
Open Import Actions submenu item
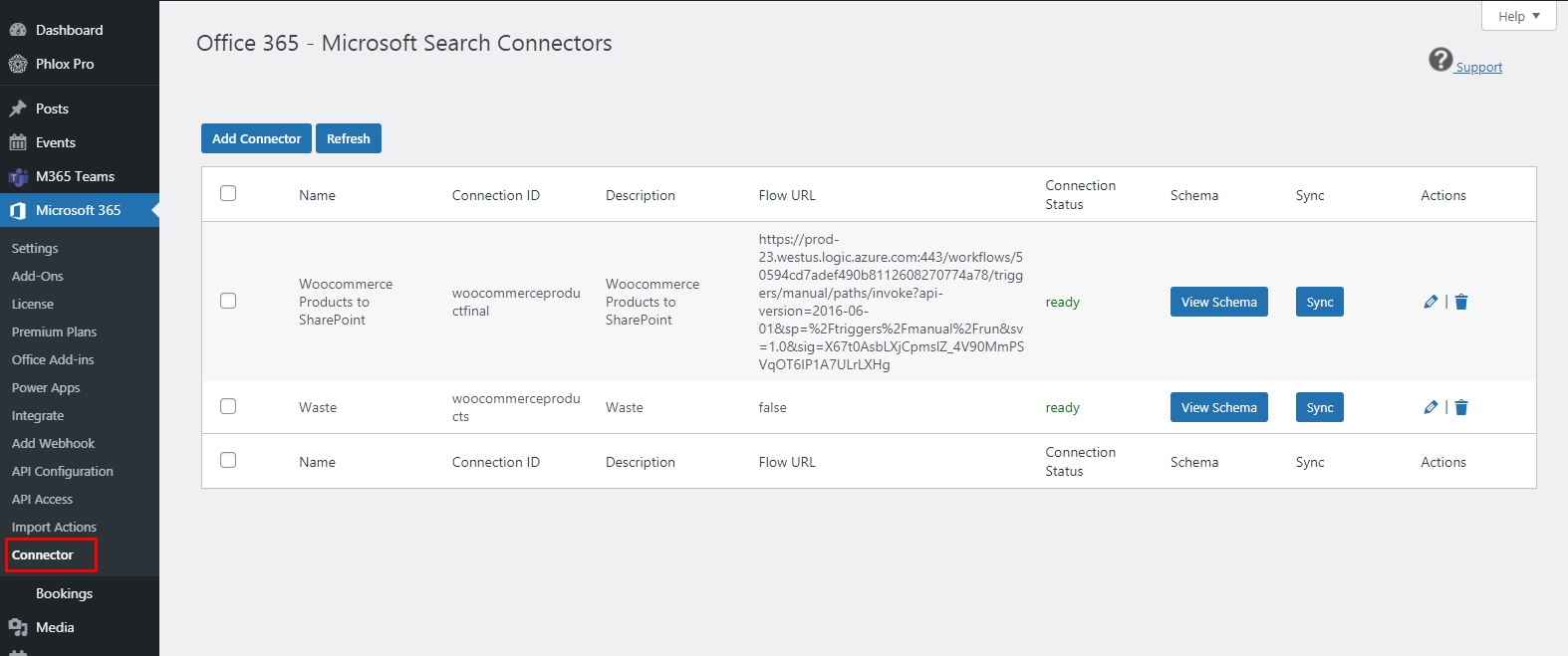[x=55, y=528]
